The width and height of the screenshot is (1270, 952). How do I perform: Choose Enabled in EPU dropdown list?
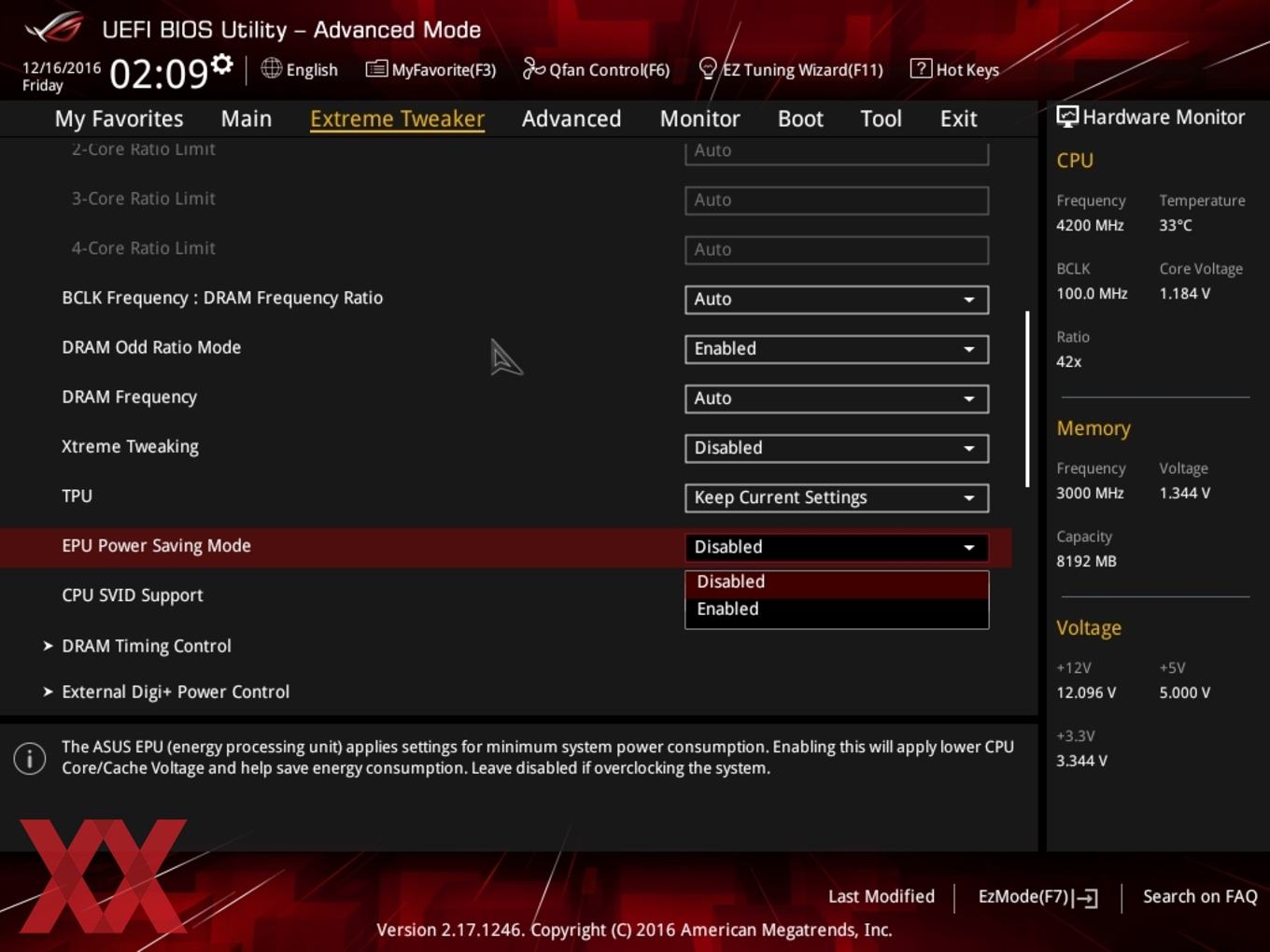837,609
